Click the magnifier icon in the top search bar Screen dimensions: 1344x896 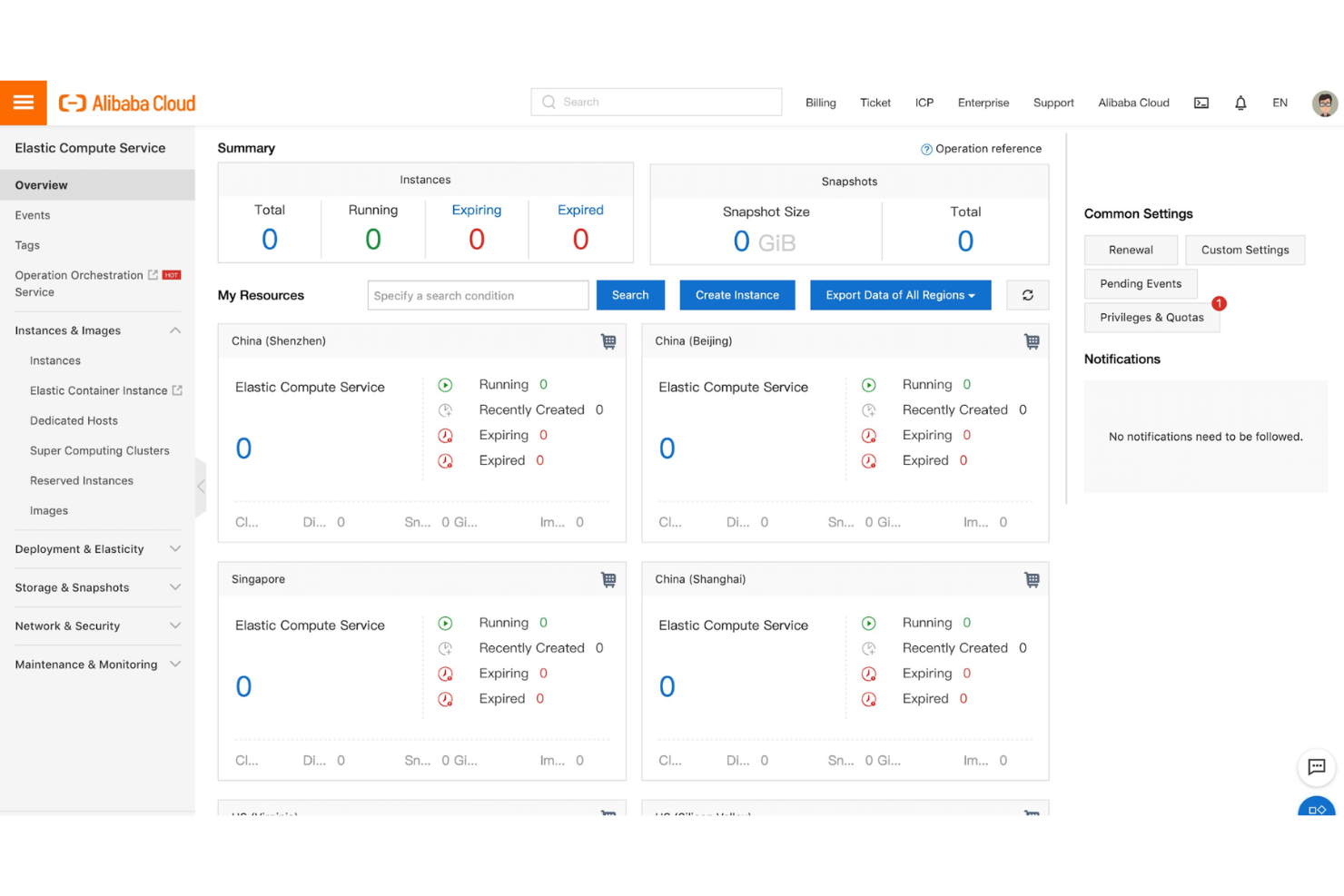pos(548,102)
